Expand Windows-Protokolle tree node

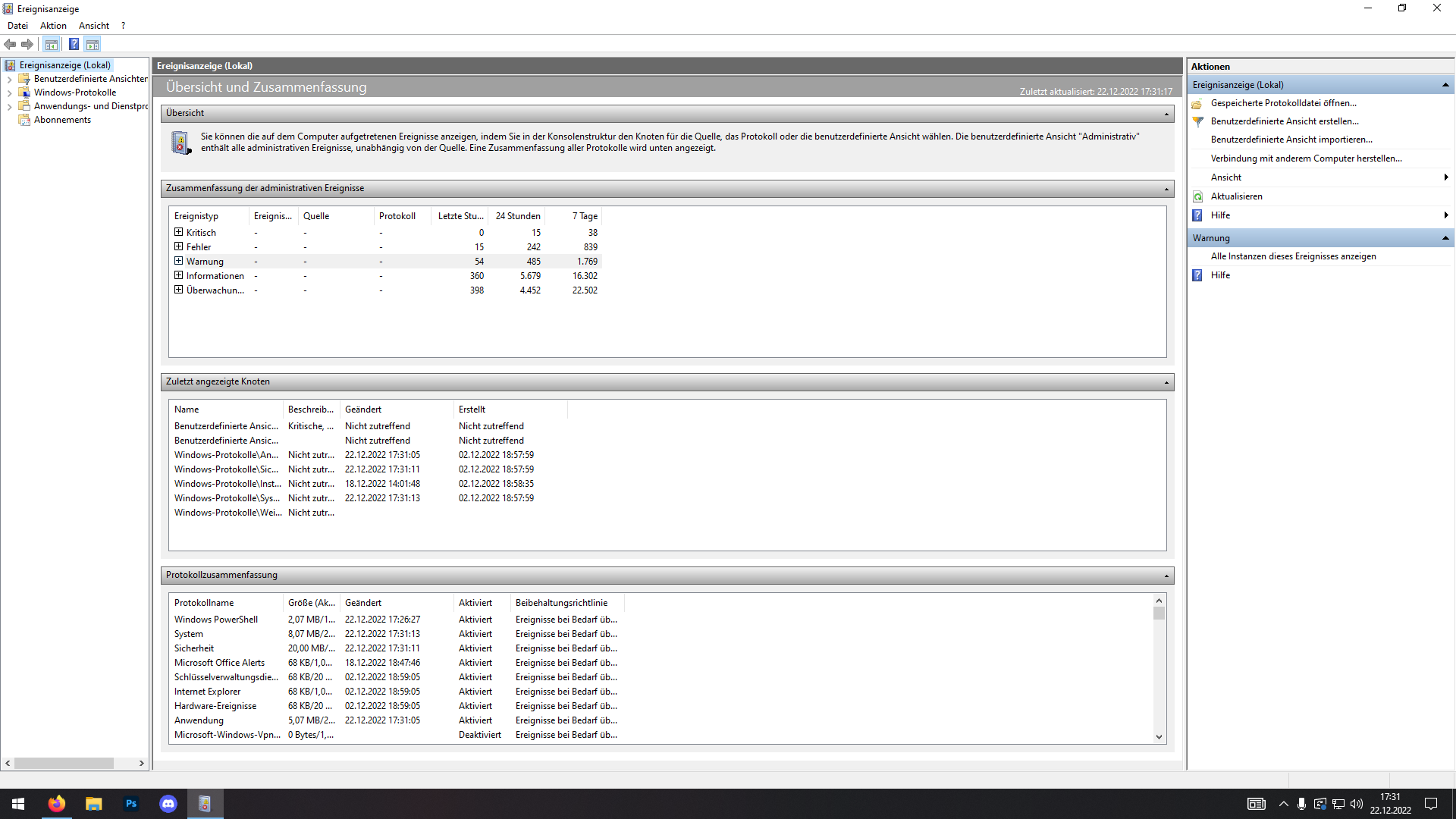click(x=9, y=93)
